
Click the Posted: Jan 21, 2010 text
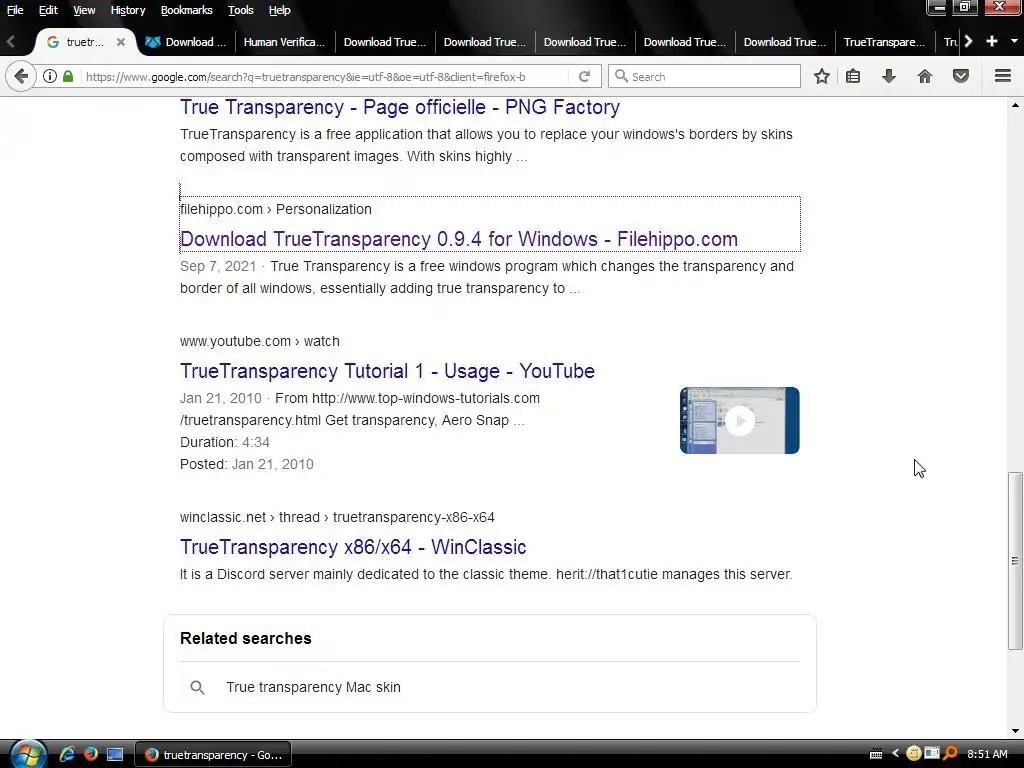point(247,464)
